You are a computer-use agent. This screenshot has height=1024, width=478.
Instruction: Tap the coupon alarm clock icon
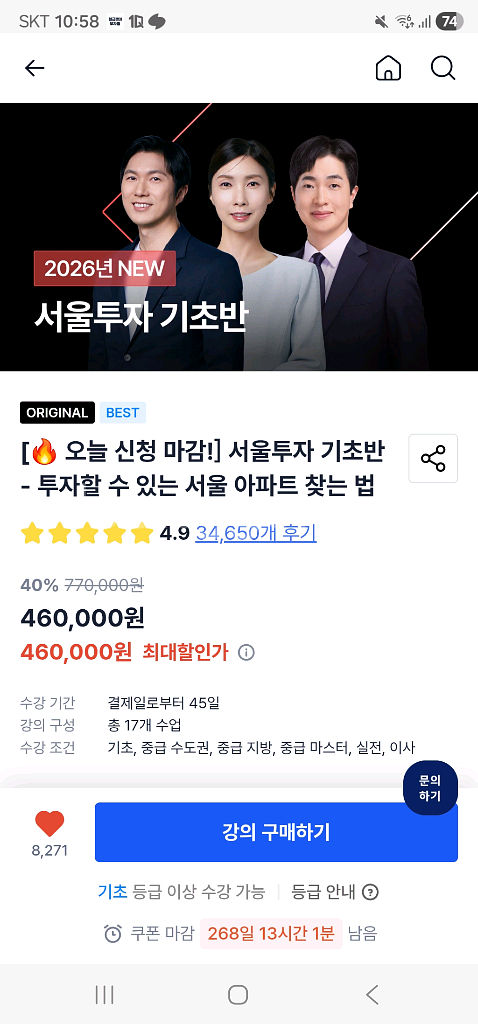point(112,934)
